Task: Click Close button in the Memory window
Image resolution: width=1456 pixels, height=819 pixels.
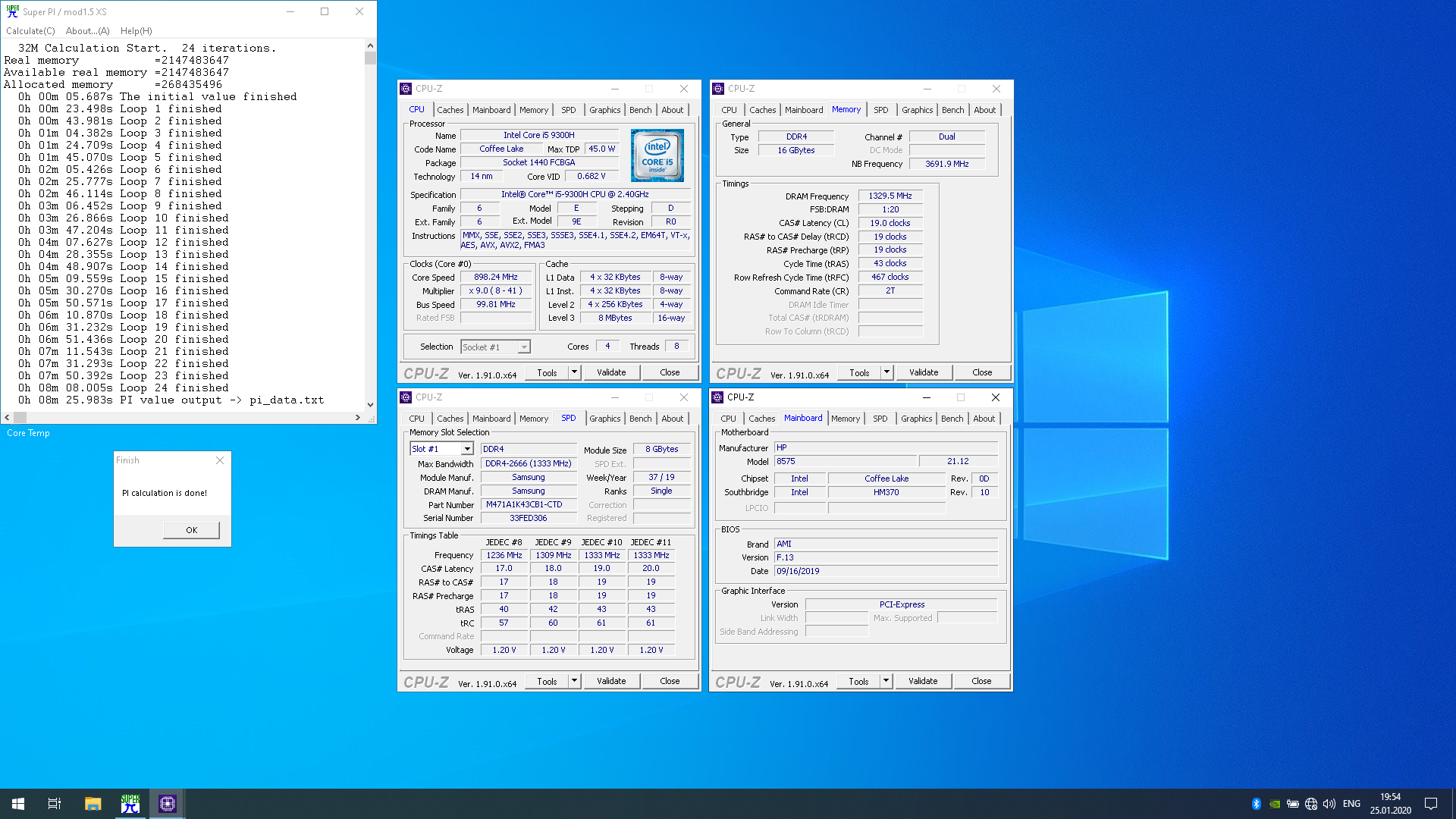Action: pyautogui.click(x=982, y=372)
